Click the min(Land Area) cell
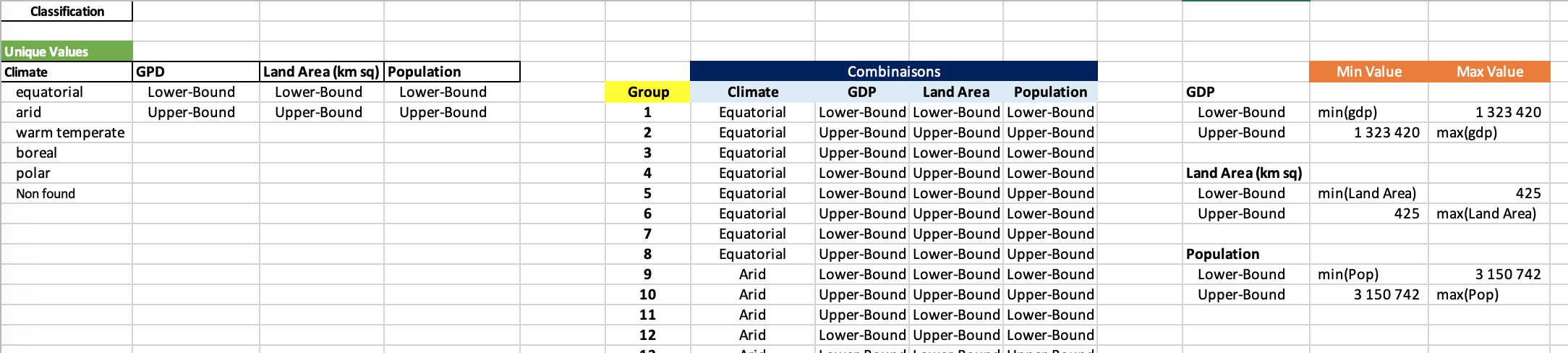 (x=1366, y=193)
